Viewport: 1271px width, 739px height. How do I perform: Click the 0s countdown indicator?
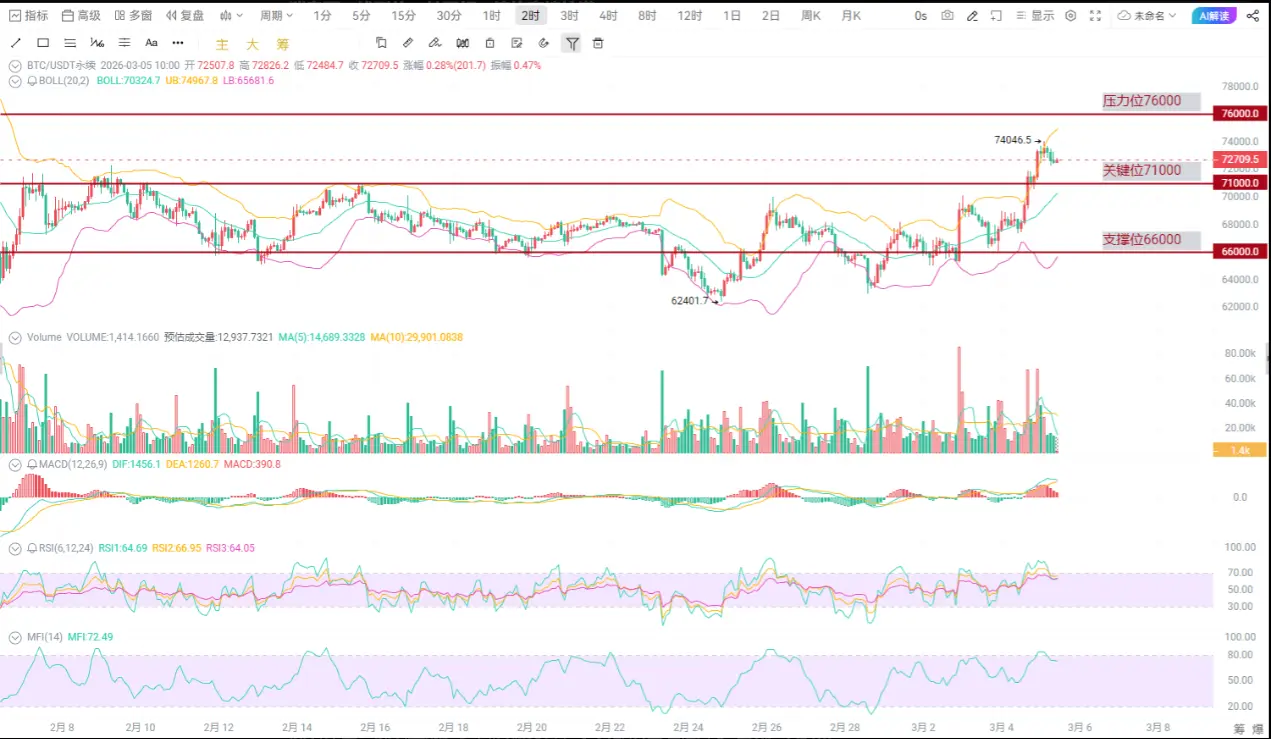pyautogui.click(x=920, y=16)
